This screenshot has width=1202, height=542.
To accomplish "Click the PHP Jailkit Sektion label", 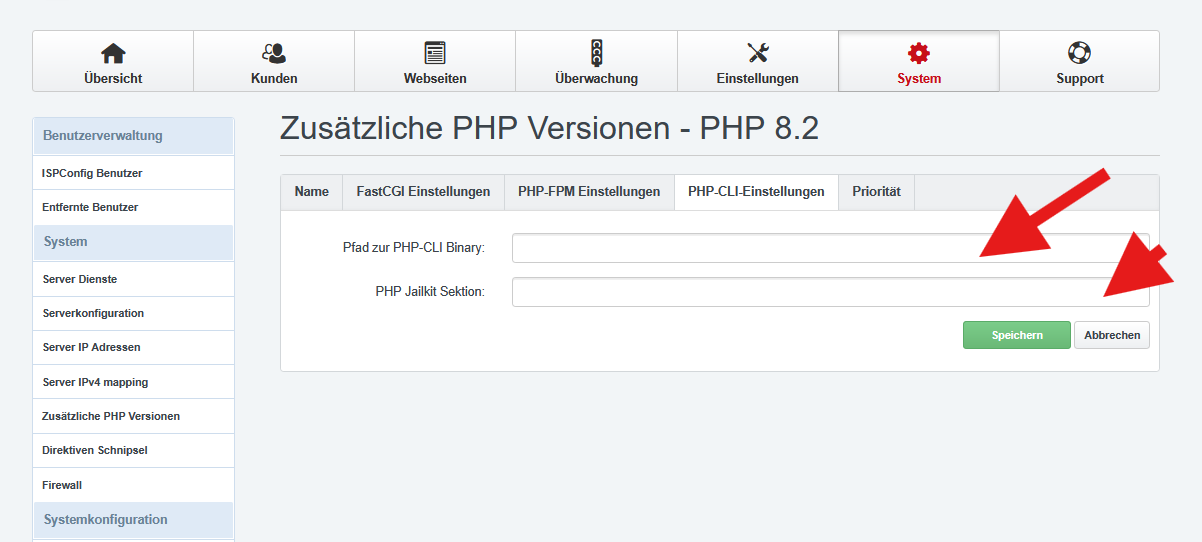I will tap(430, 292).
